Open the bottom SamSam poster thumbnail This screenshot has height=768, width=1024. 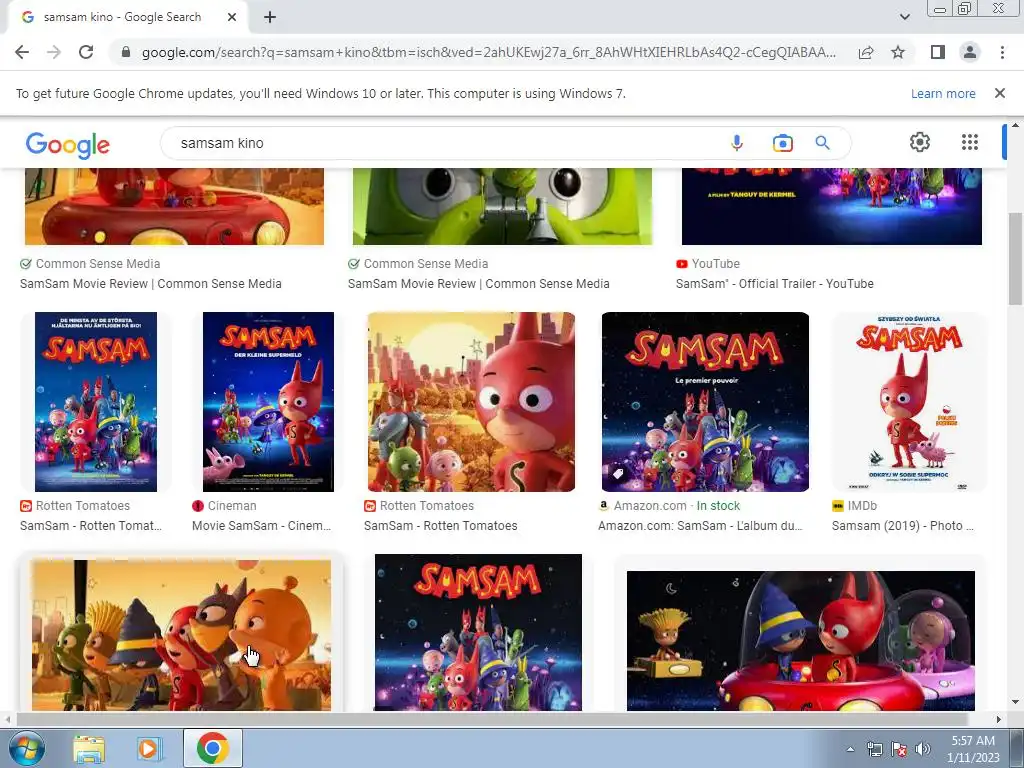tap(478, 632)
